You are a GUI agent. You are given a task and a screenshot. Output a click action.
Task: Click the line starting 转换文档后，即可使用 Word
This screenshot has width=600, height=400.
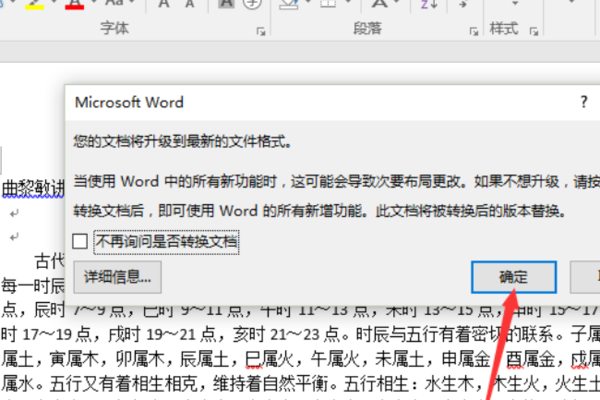[x=320, y=211]
